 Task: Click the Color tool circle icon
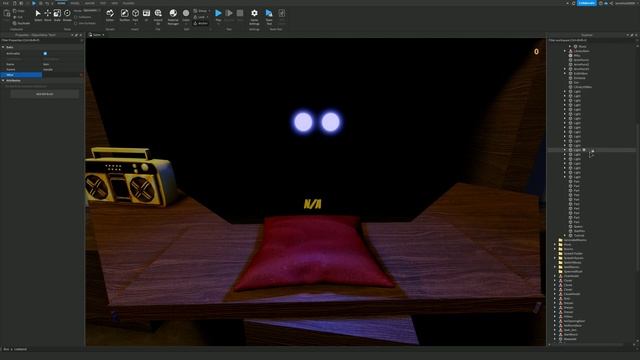coord(186,13)
